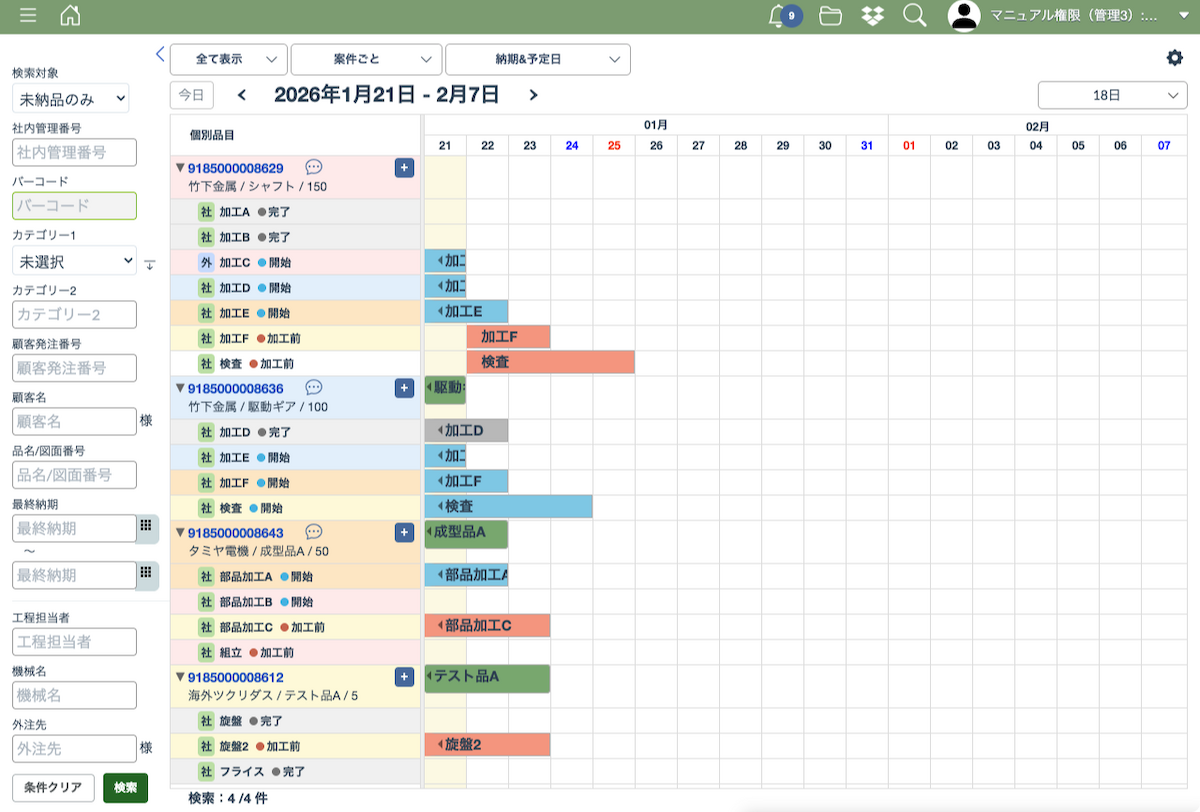This screenshot has width=1200, height=812.
Task: Open the 18日 range dropdown
Action: coord(1112,95)
